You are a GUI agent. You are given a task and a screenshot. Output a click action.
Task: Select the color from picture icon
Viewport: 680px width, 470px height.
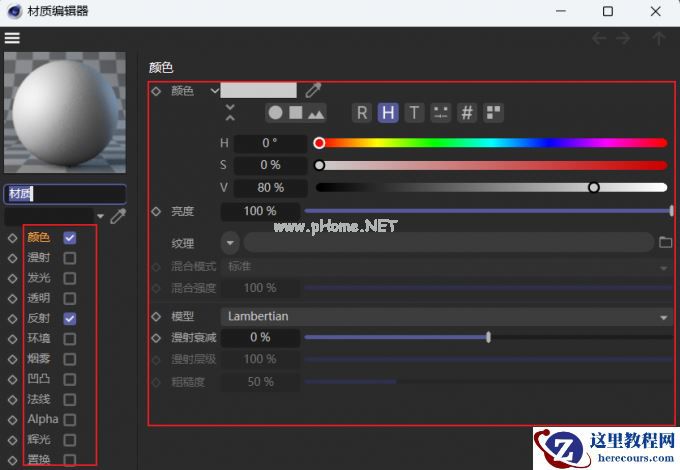[316, 113]
